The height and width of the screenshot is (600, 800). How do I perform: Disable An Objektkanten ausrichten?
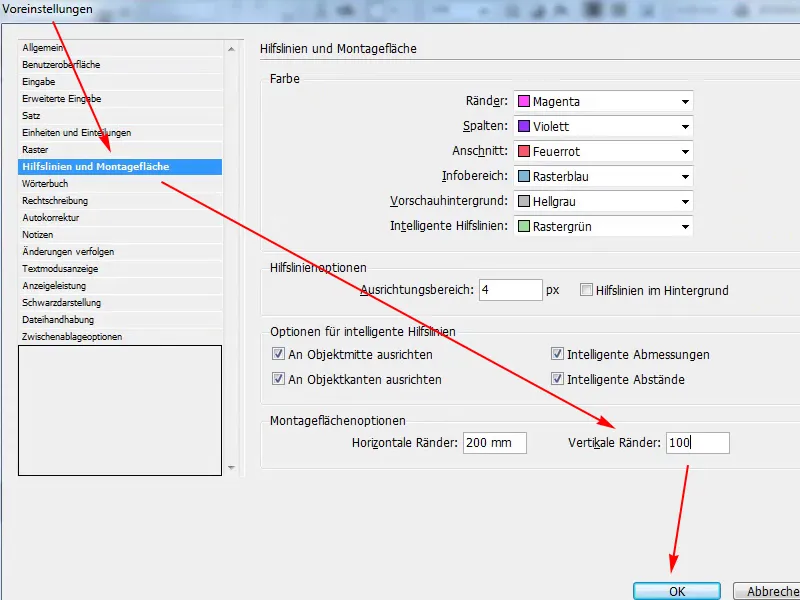pos(279,379)
